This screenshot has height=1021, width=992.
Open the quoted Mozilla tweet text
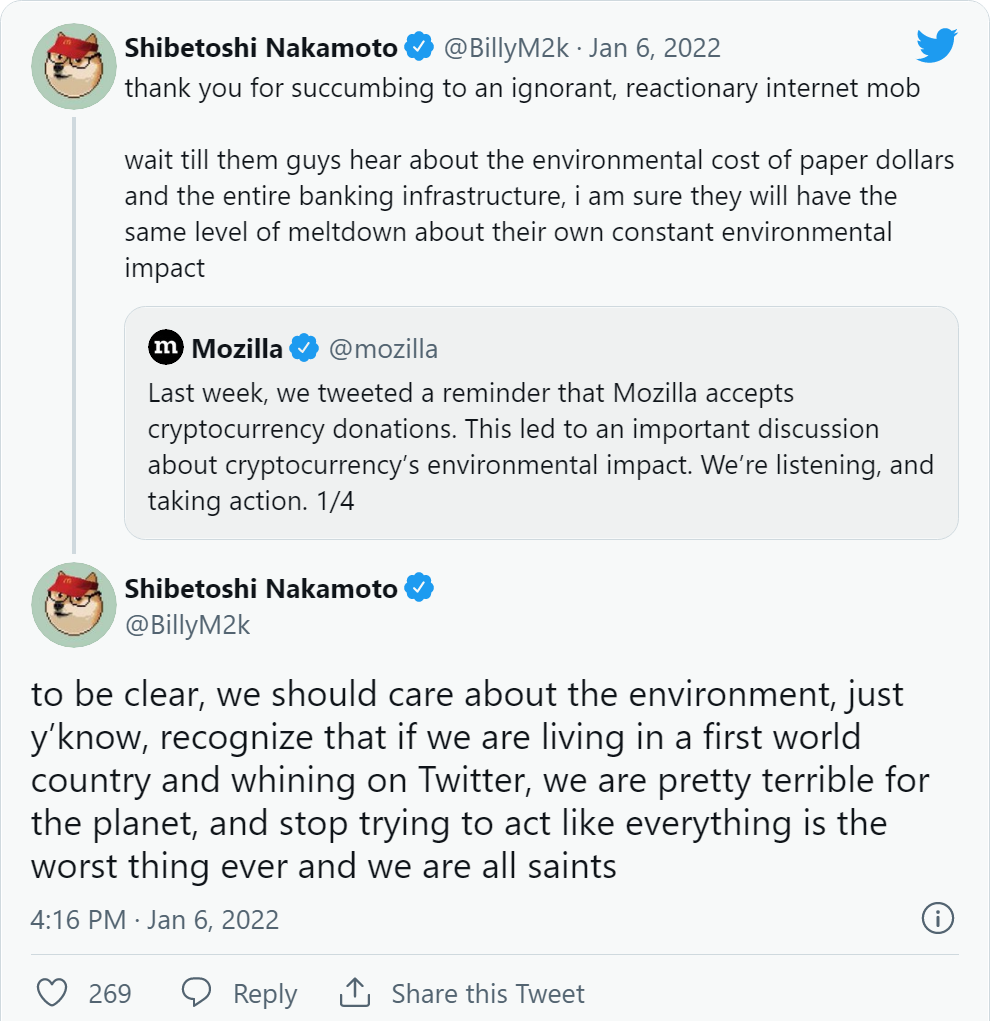[x=540, y=446]
